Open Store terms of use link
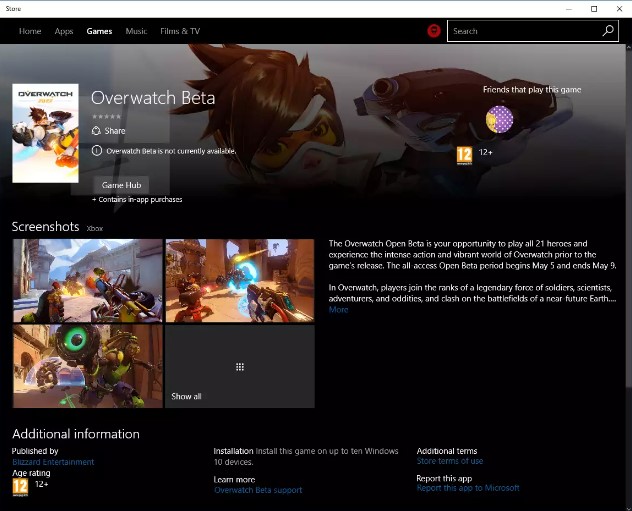632x511 pixels. coord(450,461)
